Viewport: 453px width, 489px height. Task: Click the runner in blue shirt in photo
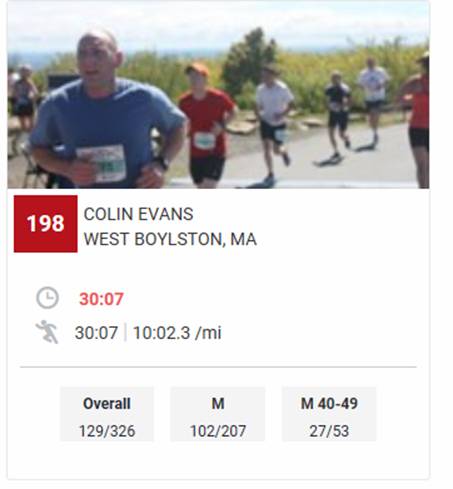108,110
